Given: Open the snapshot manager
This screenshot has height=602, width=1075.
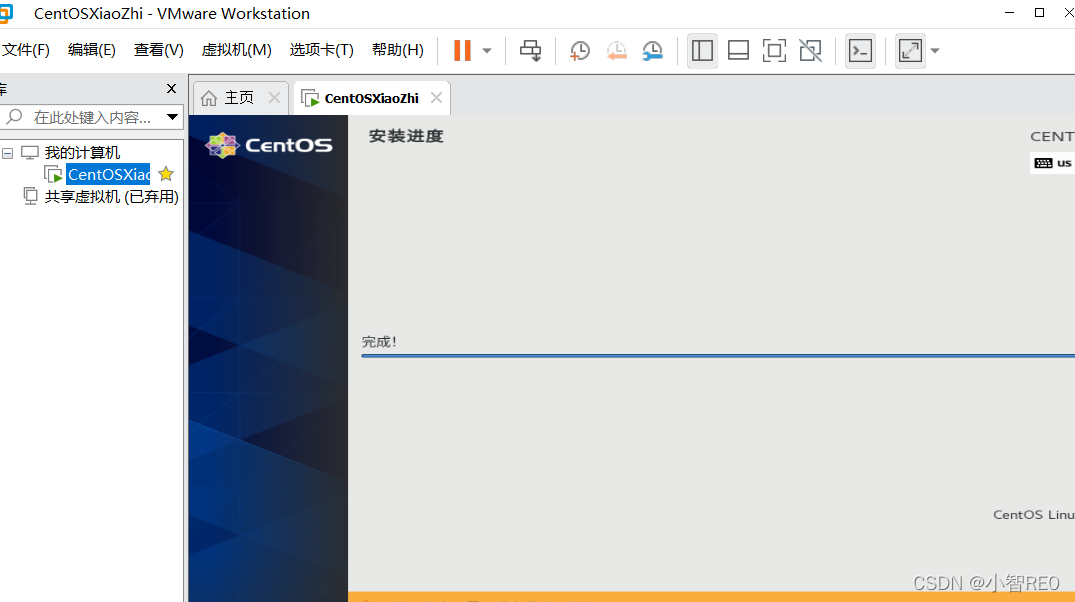Looking at the screenshot, I should point(653,50).
